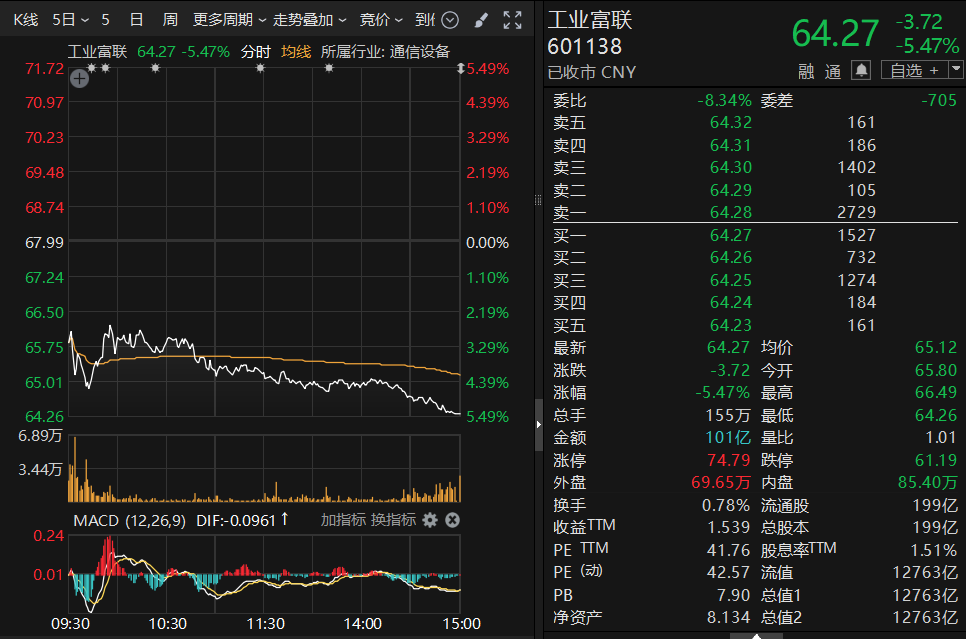Click the 均价 value 65.12
This screenshot has width=966, height=639.
[936, 348]
